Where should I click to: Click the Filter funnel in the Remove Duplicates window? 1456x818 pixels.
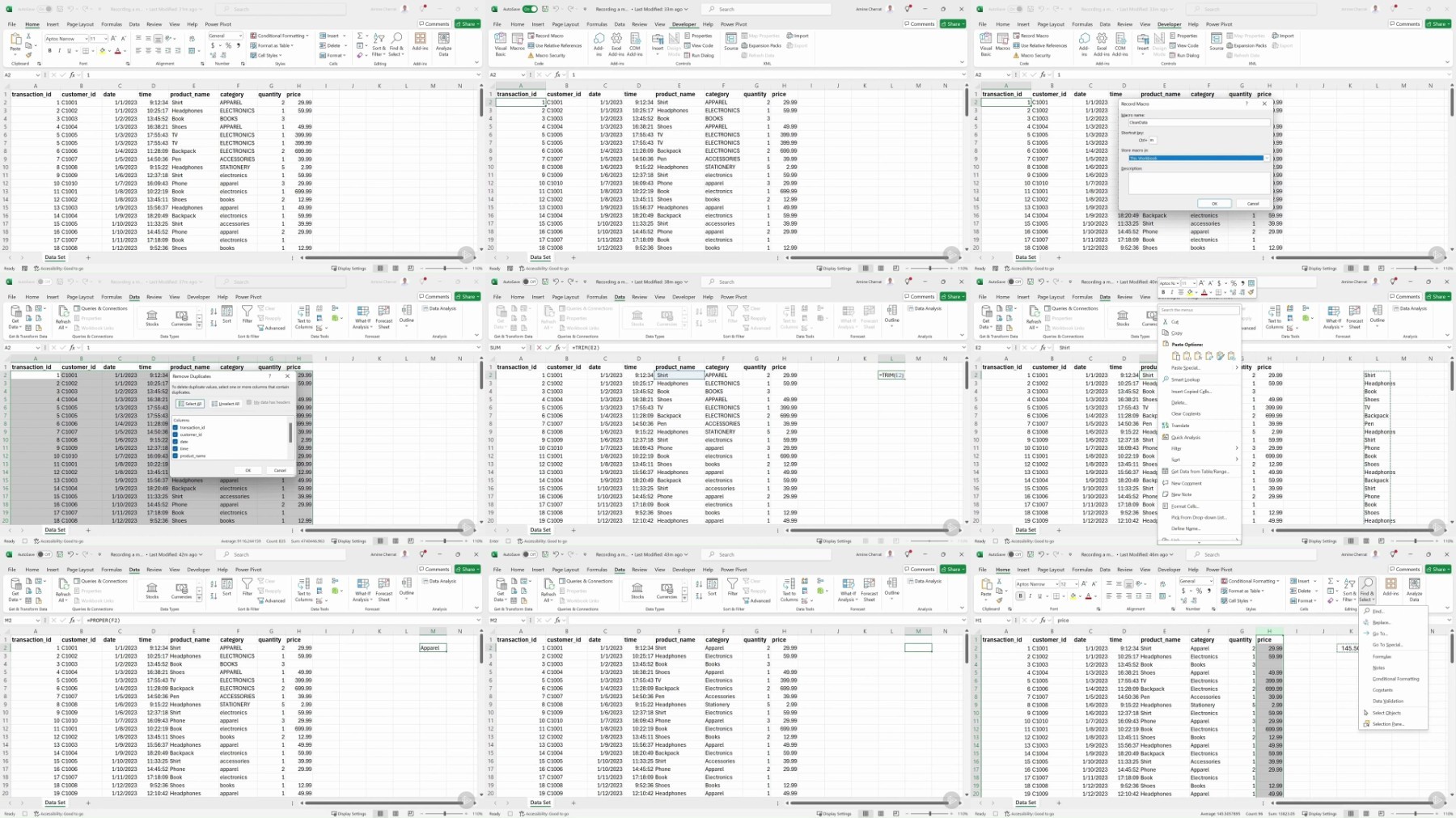[247, 313]
